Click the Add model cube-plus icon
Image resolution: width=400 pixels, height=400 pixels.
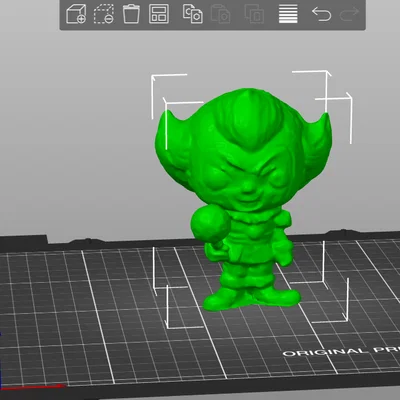click(76, 14)
